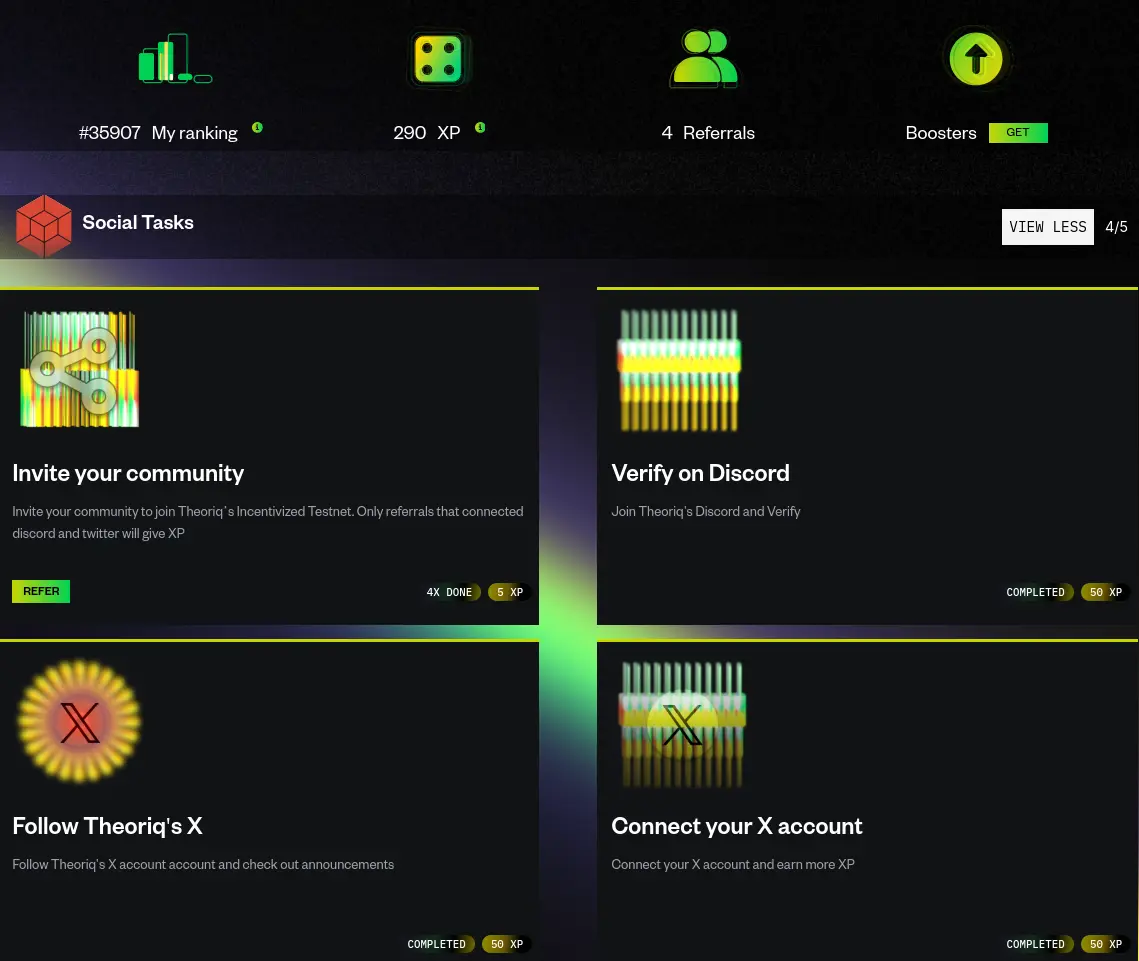Open the Connect your X account heading
The image size is (1139, 961).
coord(737,827)
